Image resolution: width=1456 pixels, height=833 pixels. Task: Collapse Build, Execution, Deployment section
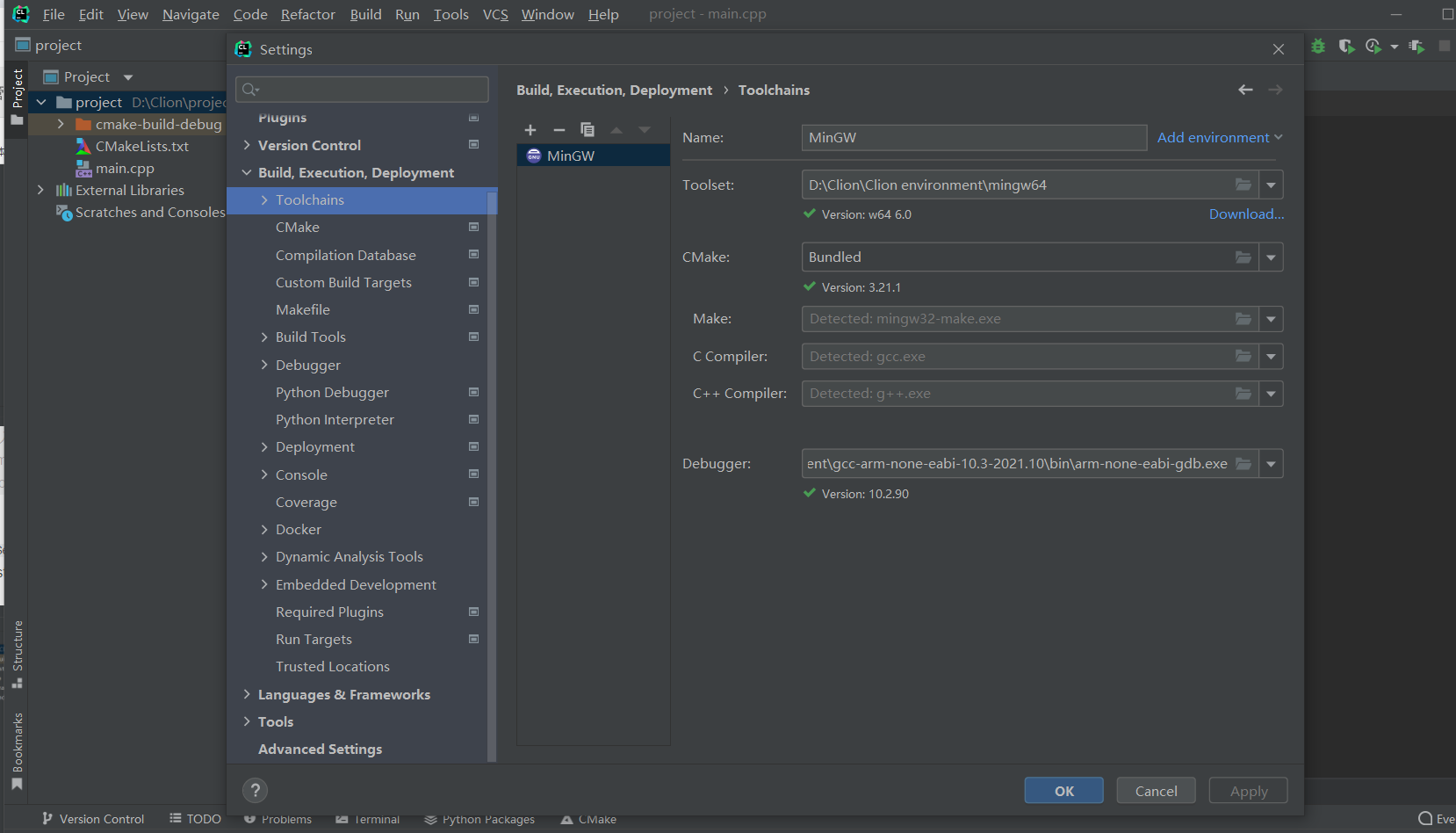click(247, 172)
